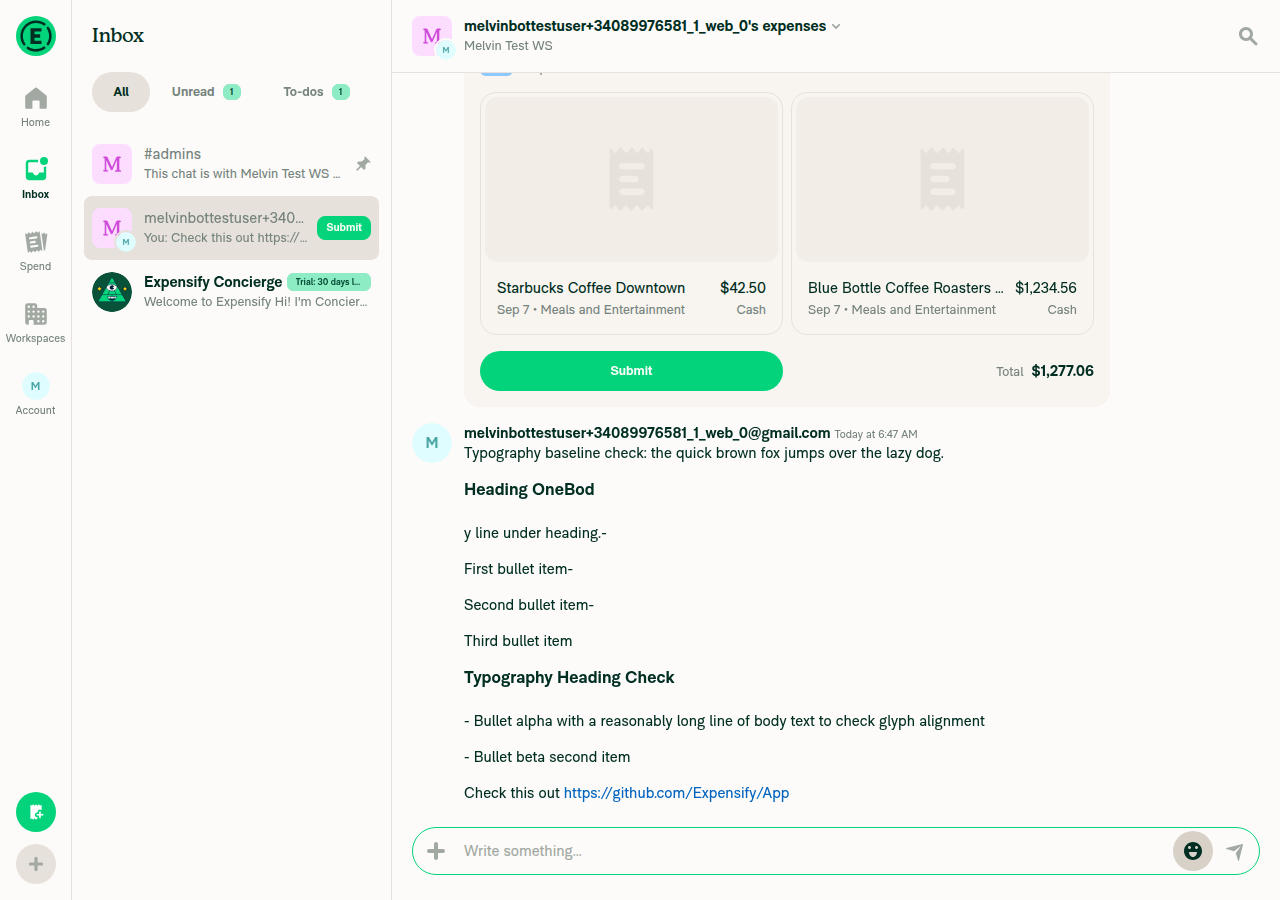This screenshot has height=900, width=1280.
Task: Click the Bullet alpha long text line
Action: [x=724, y=721]
